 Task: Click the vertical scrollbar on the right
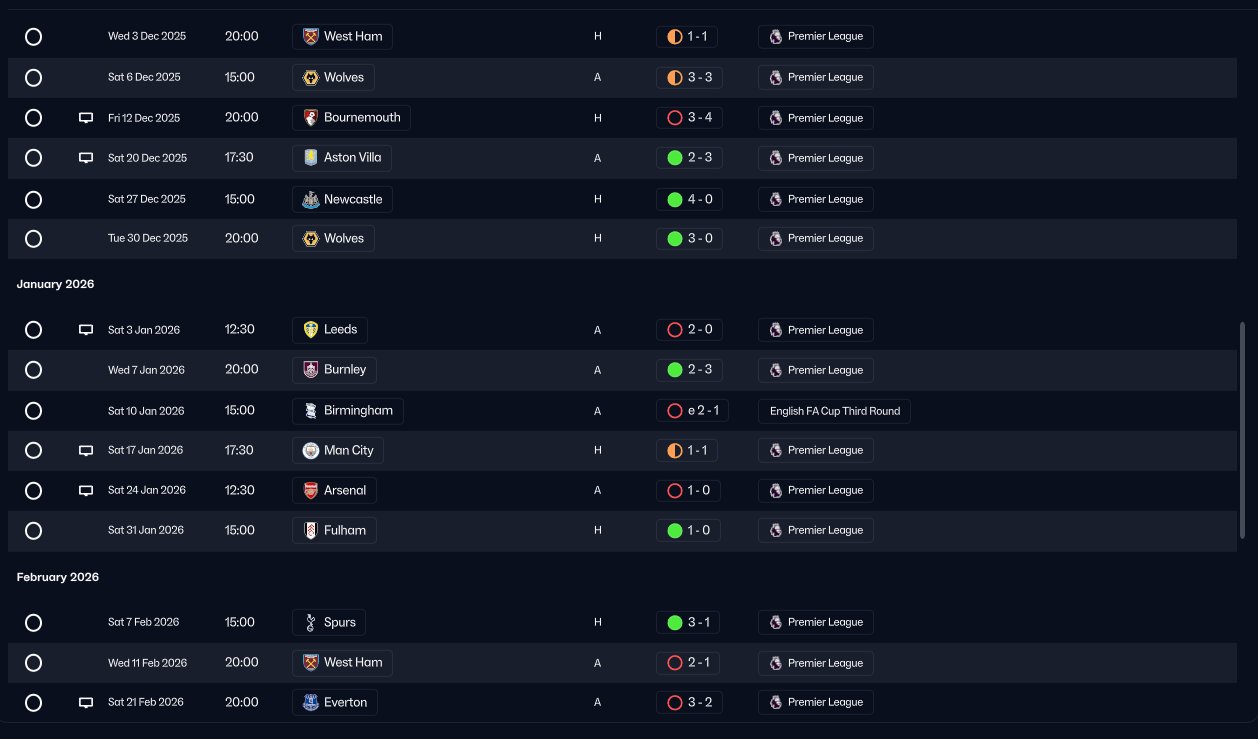pyautogui.click(x=1243, y=430)
